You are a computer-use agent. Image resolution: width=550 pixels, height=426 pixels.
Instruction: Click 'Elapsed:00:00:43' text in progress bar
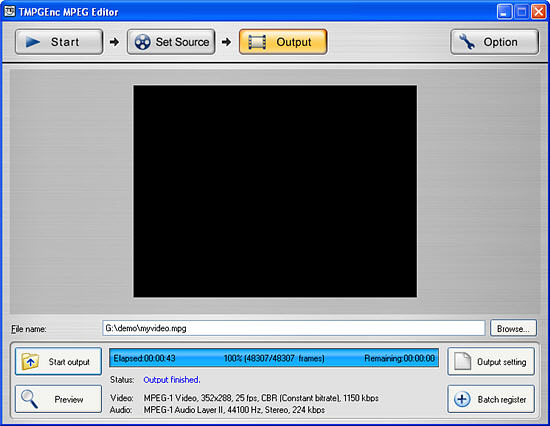[145, 358]
